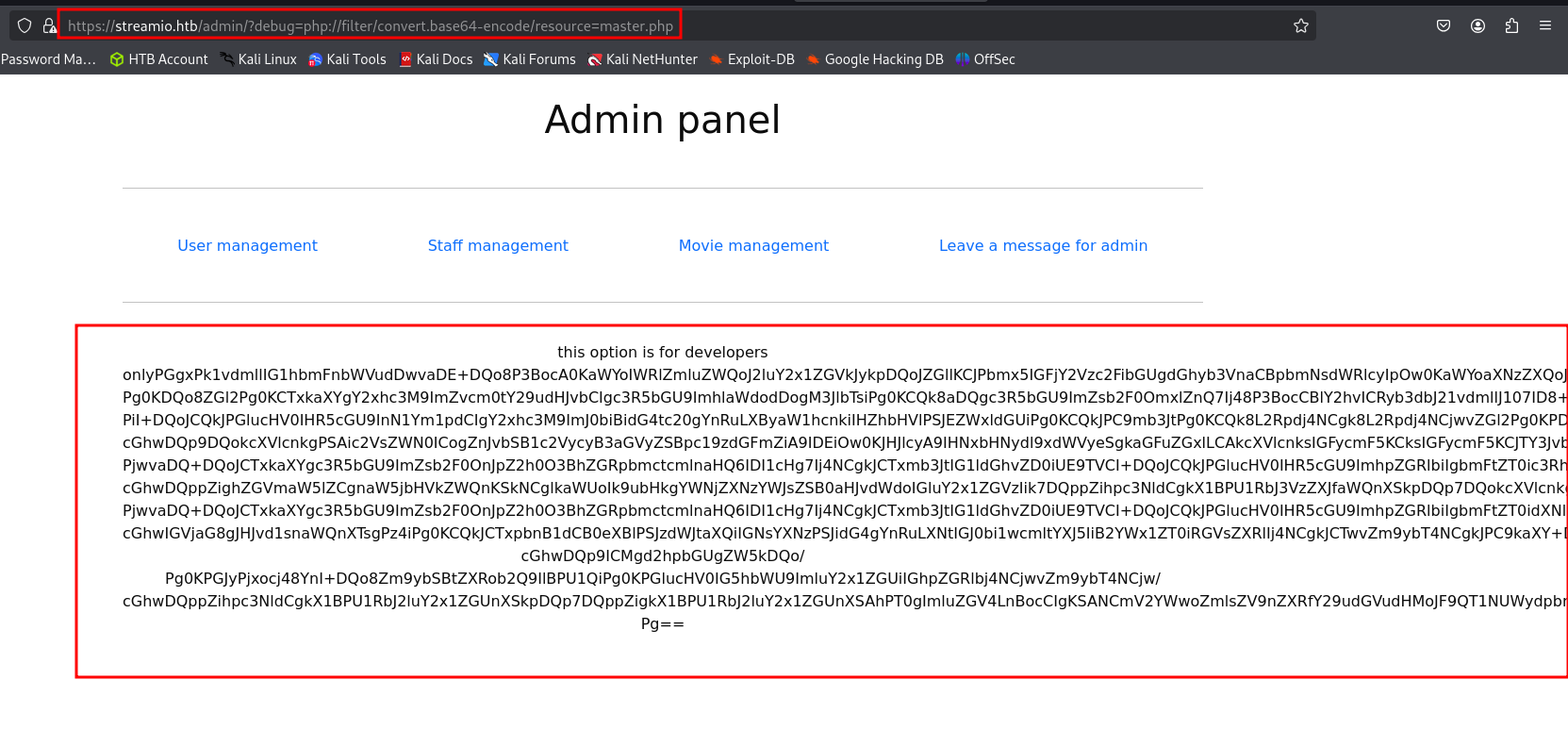Click the shield tracking protection icon
The image size is (1568, 746).
tap(25, 25)
